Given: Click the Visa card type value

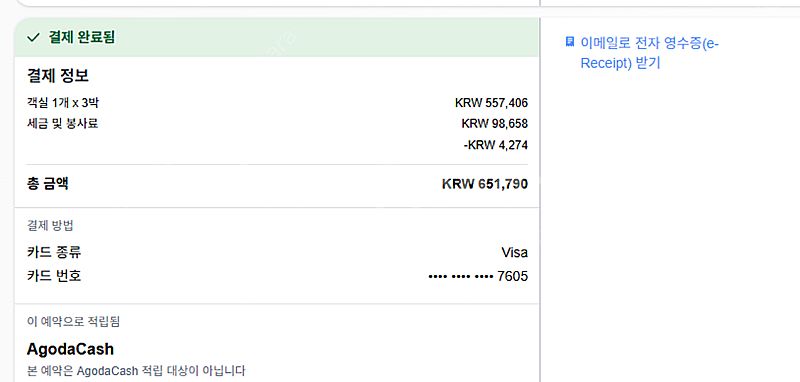Looking at the screenshot, I should (x=514, y=252).
